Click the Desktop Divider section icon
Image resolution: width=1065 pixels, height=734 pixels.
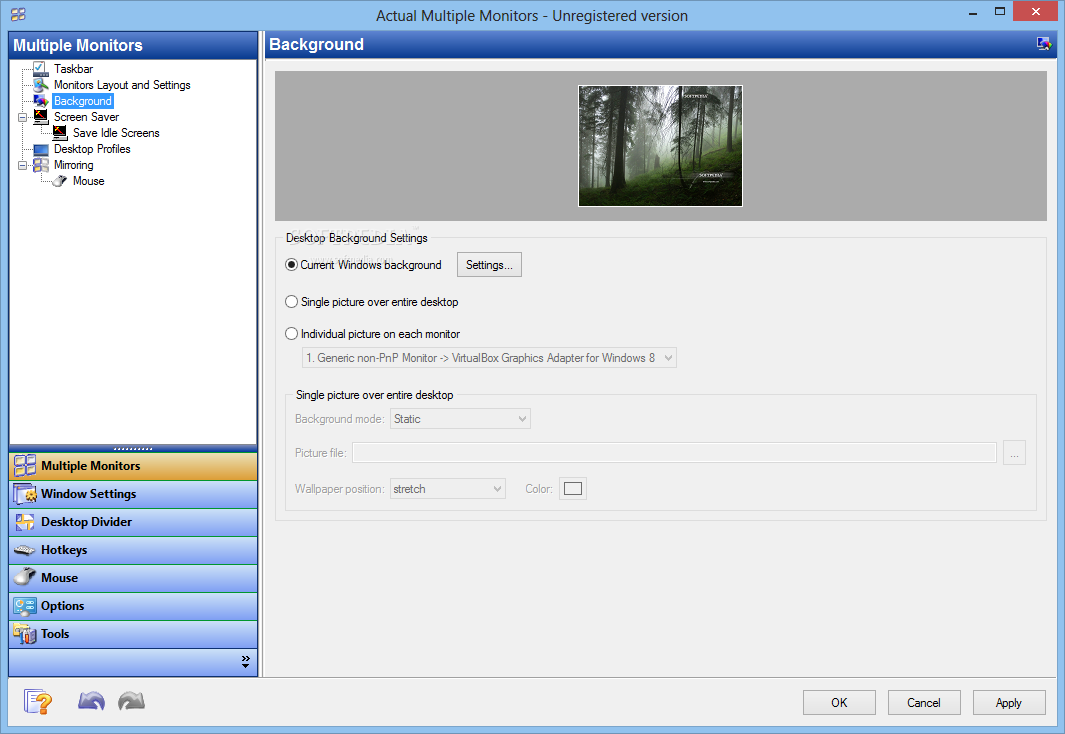point(25,521)
